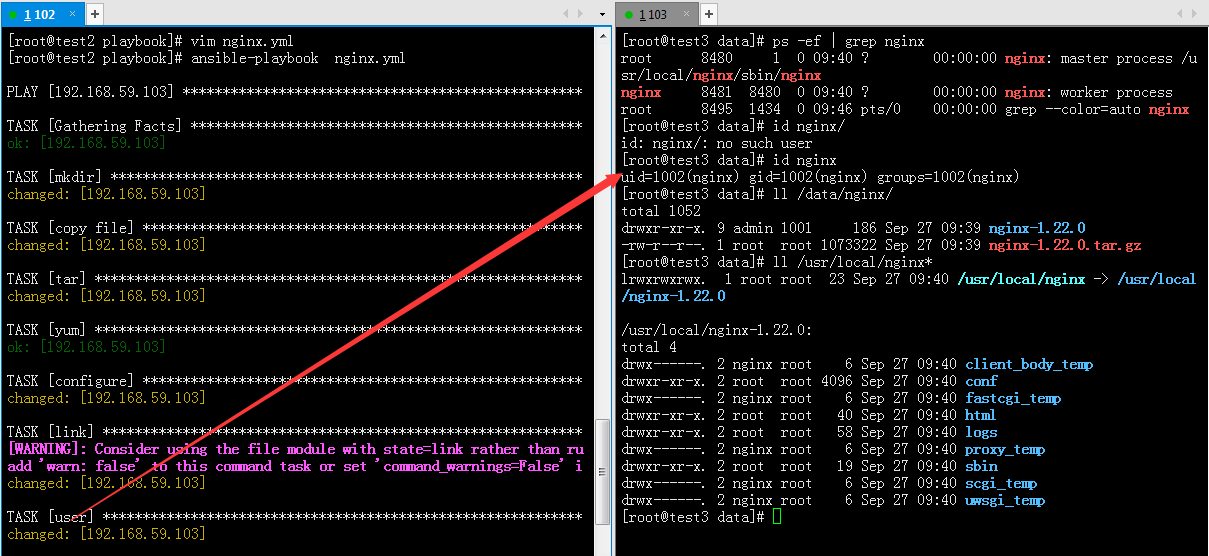Click 'id: nginx/: no such user' message
Image resolution: width=1209 pixels, height=556 pixels.
click(x=717, y=143)
